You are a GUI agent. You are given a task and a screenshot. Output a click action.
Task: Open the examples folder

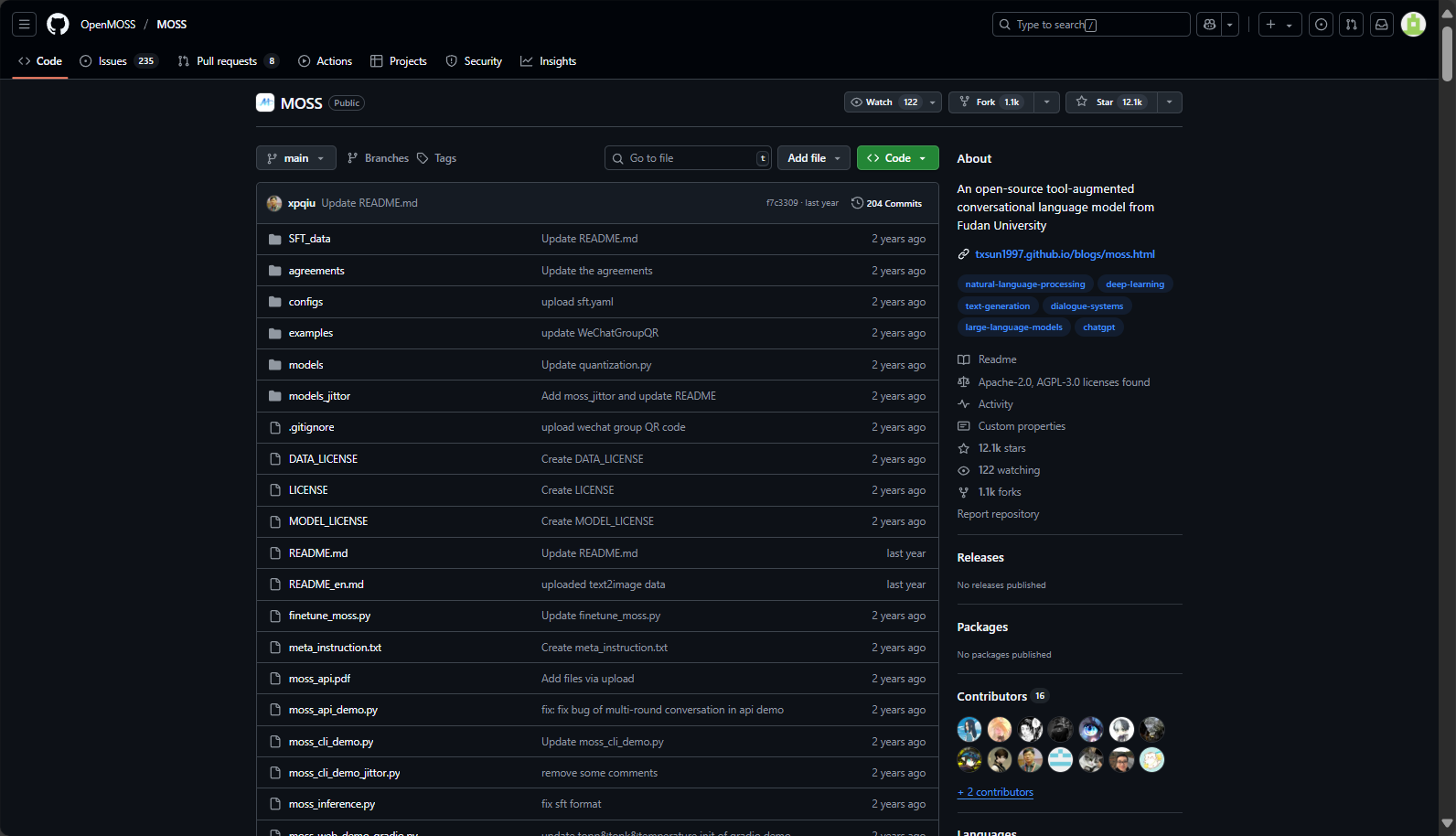311,333
